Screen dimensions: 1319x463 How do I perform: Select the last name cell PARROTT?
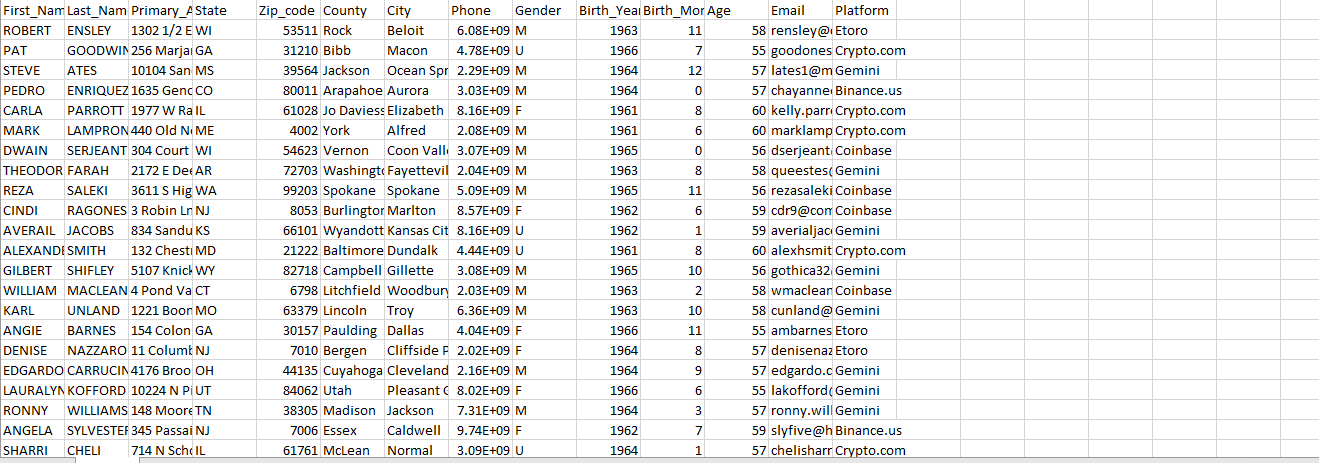click(96, 110)
